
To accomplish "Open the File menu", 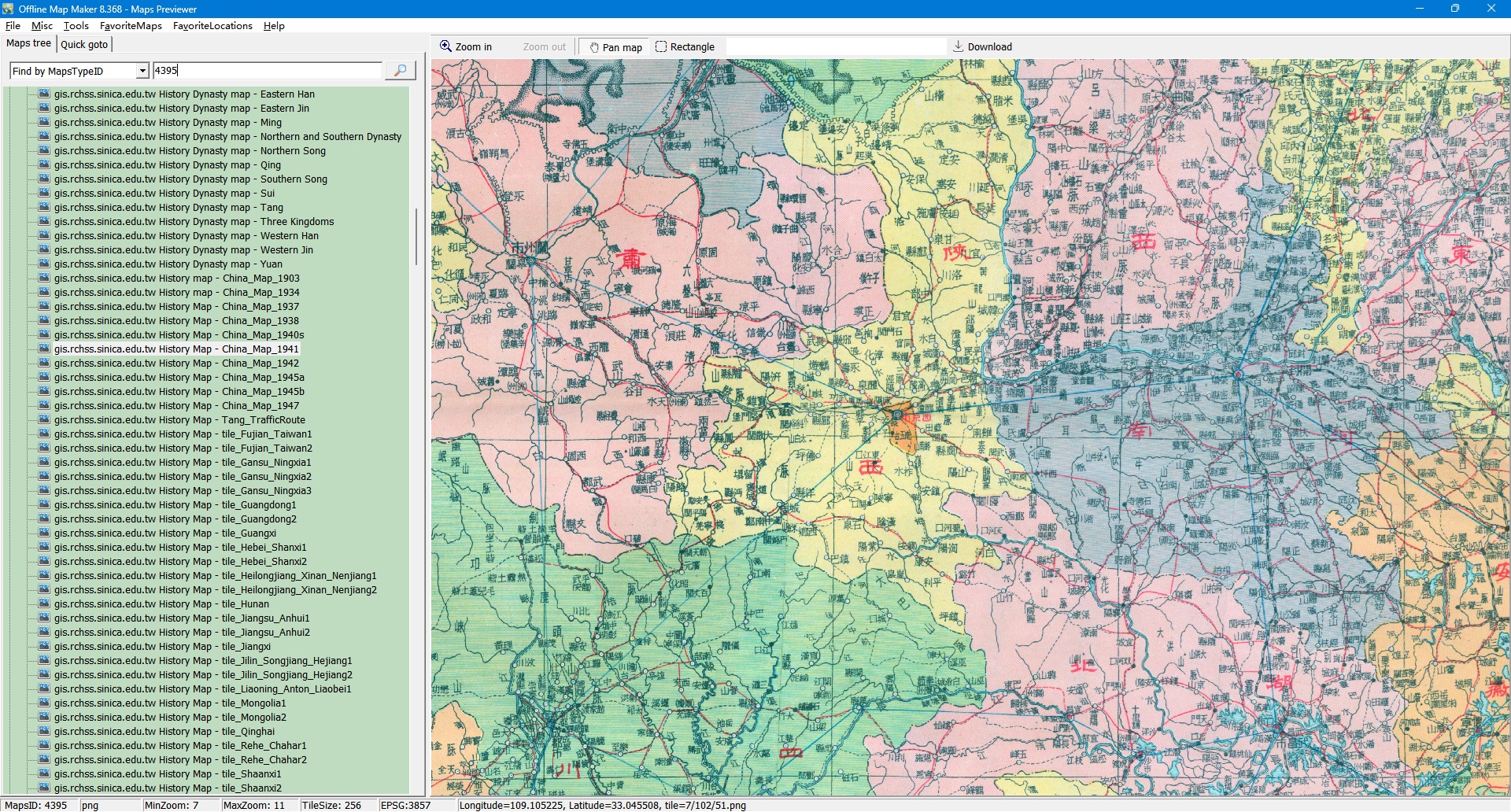I will (x=13, y=26).
